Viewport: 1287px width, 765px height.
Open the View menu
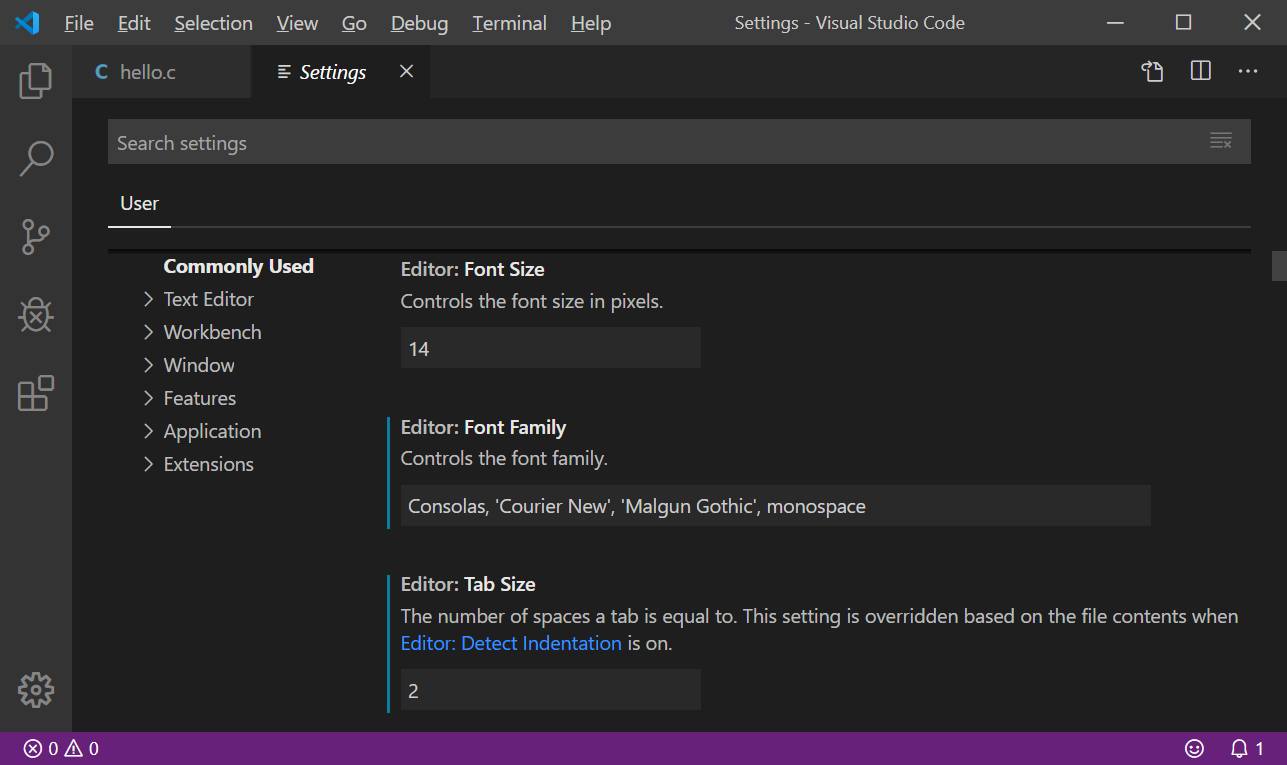(x=297, y=22)
